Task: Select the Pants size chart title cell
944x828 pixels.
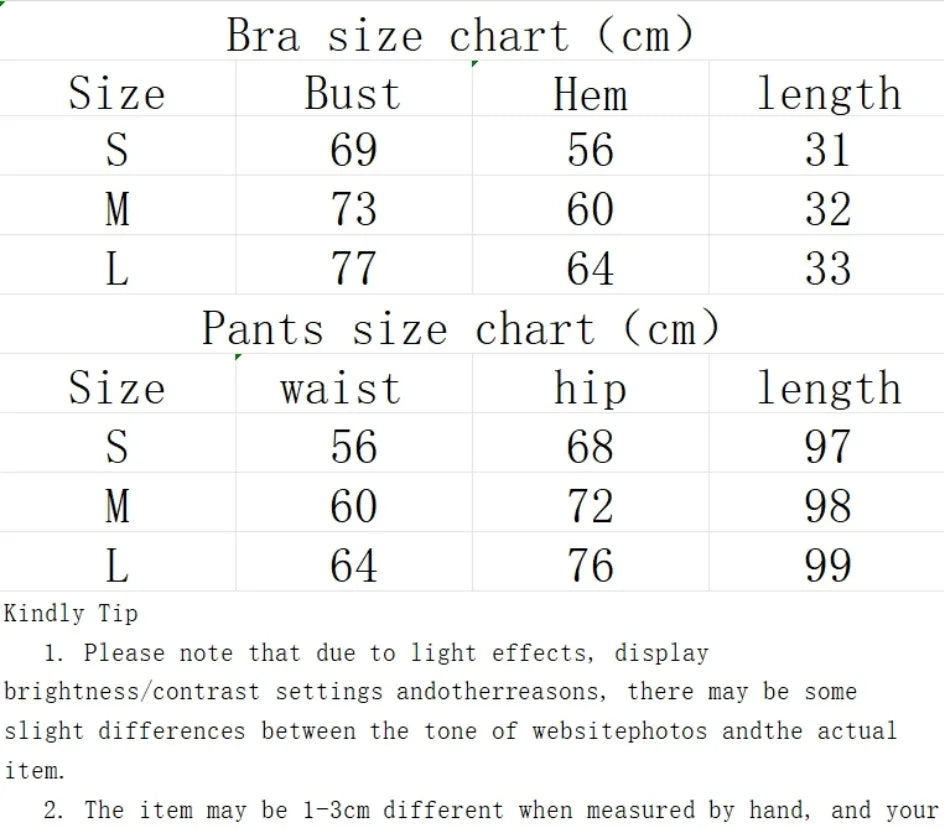Action: (x=460, y=328)
